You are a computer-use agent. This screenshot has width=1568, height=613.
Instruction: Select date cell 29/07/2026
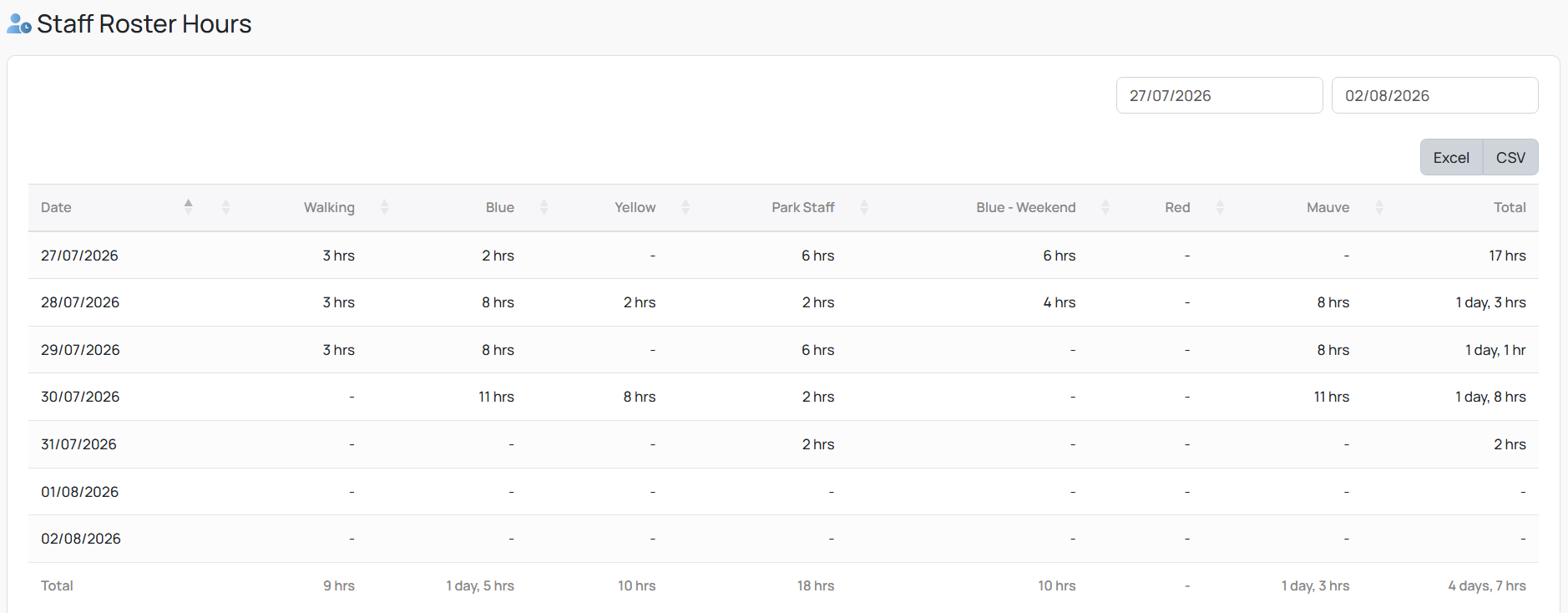pos(80,350)
